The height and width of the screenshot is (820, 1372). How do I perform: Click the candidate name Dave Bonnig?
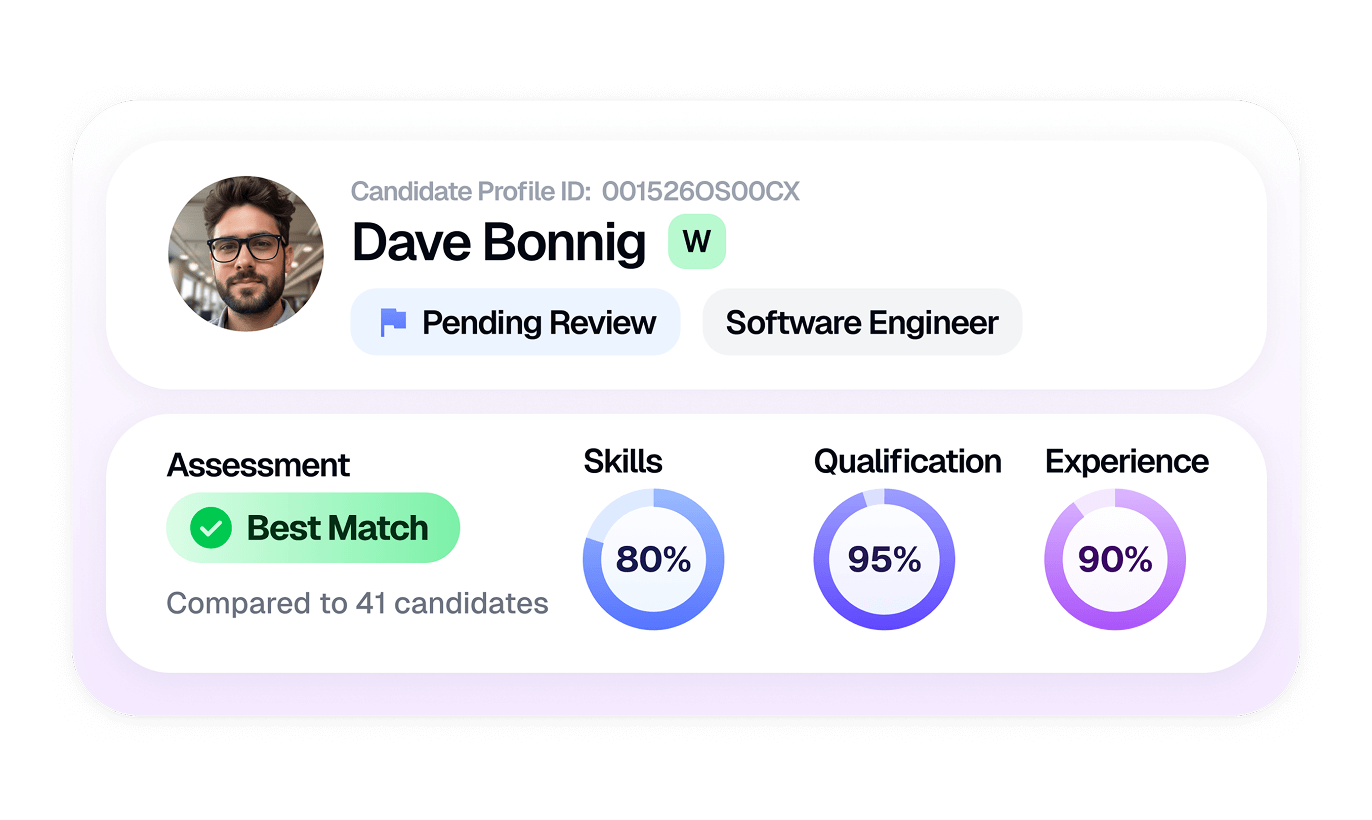[x=499, y=242]
